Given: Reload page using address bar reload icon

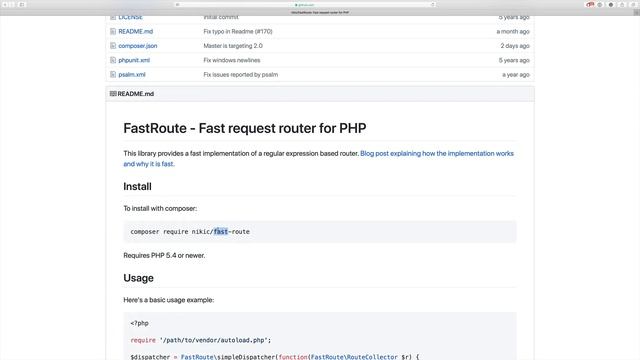Looking at the screenshot, I should tap(432, 4).
